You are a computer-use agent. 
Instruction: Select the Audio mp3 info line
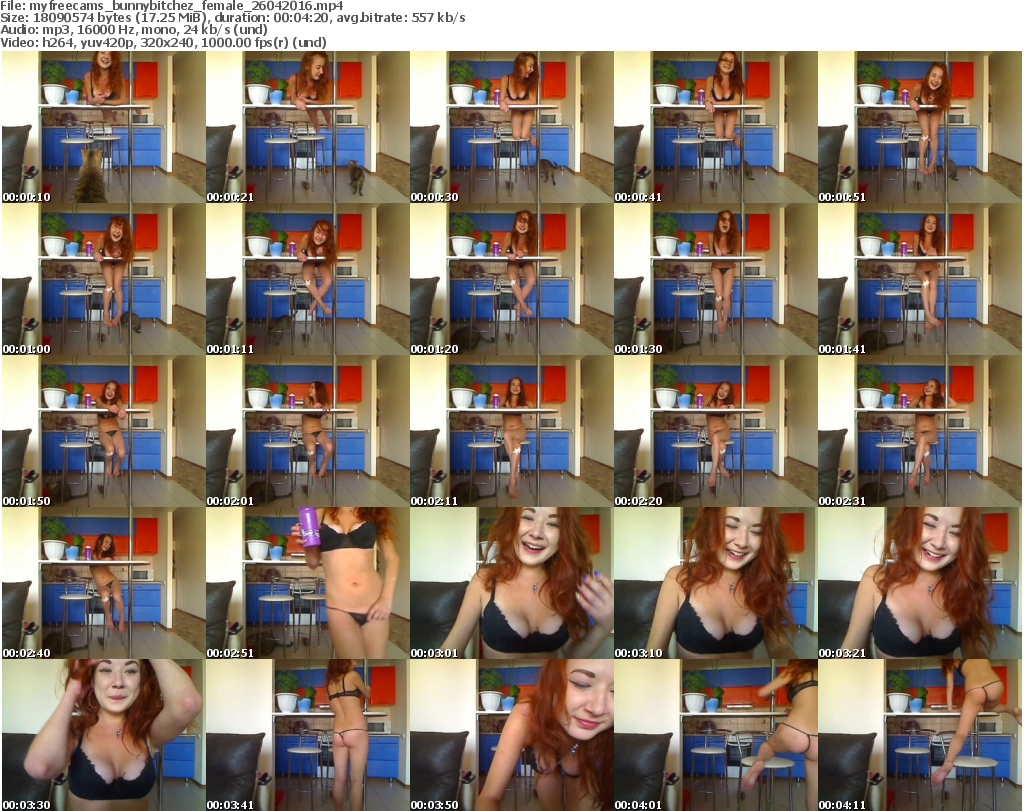(x=134, y=30)
